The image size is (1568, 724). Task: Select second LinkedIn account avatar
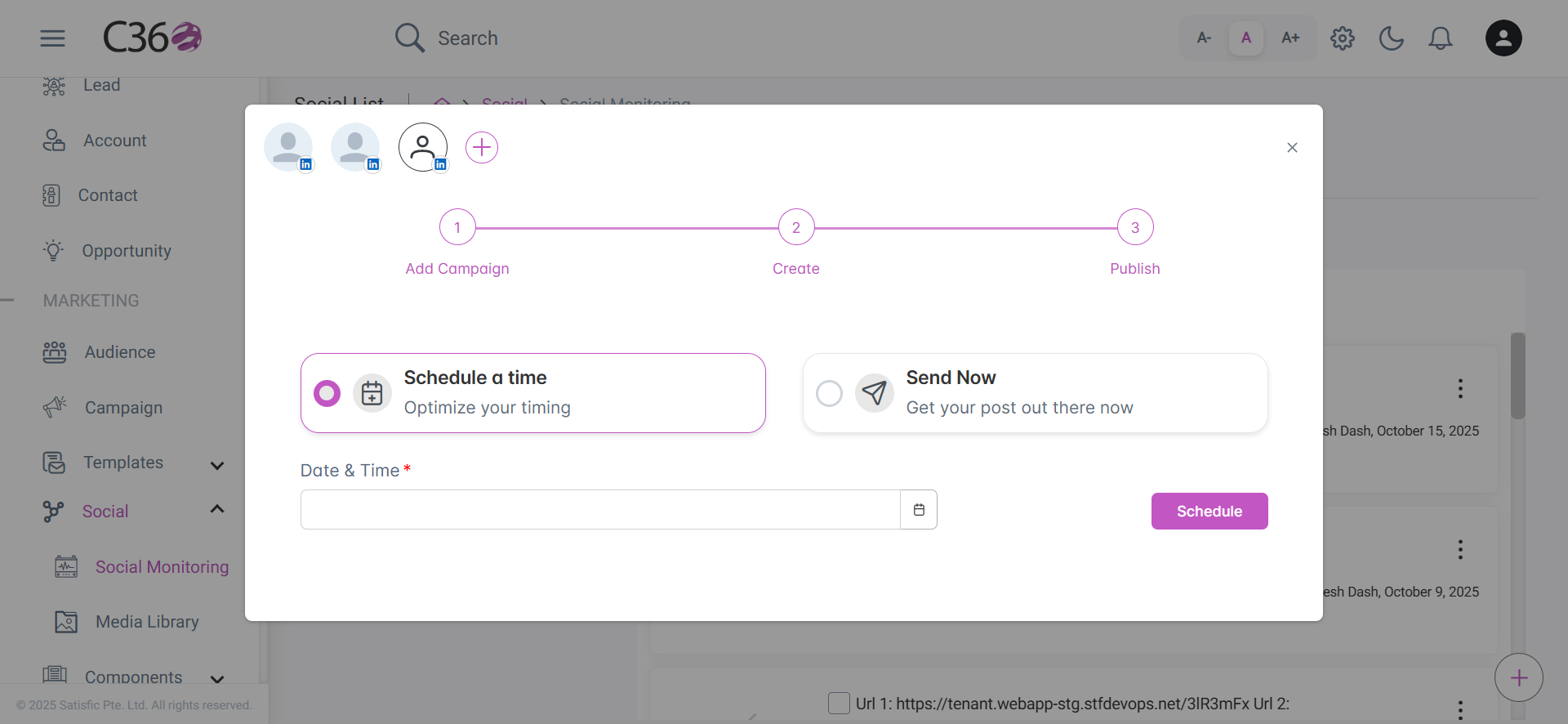coord(355,147)
